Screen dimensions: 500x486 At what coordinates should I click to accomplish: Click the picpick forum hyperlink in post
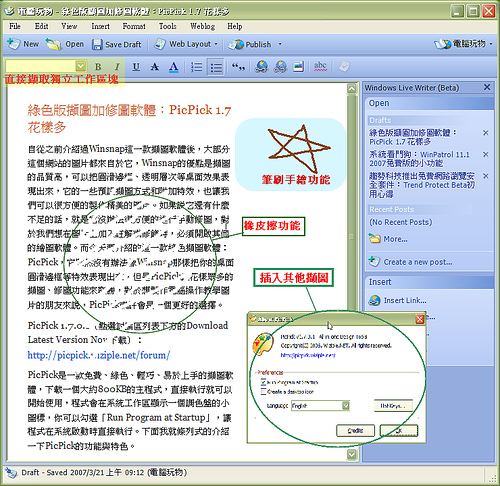click(x=99, y=355)
